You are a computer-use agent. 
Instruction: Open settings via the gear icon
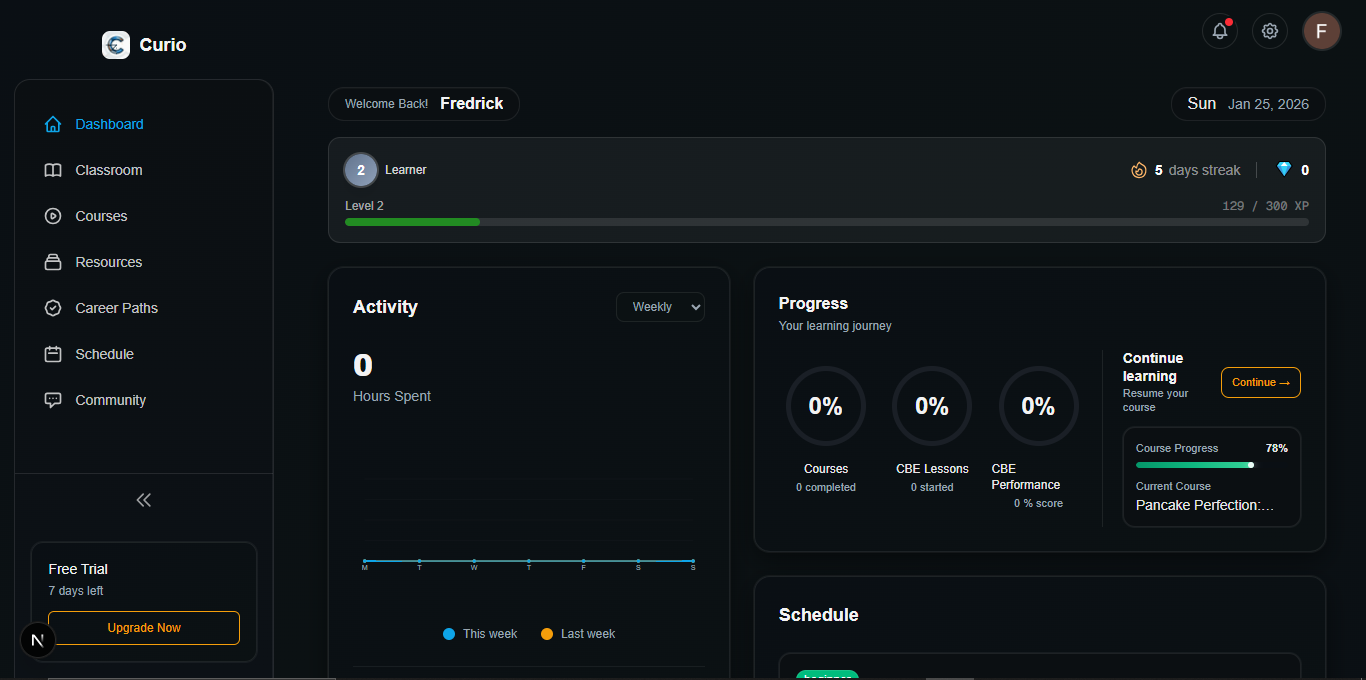point(1270,31)
